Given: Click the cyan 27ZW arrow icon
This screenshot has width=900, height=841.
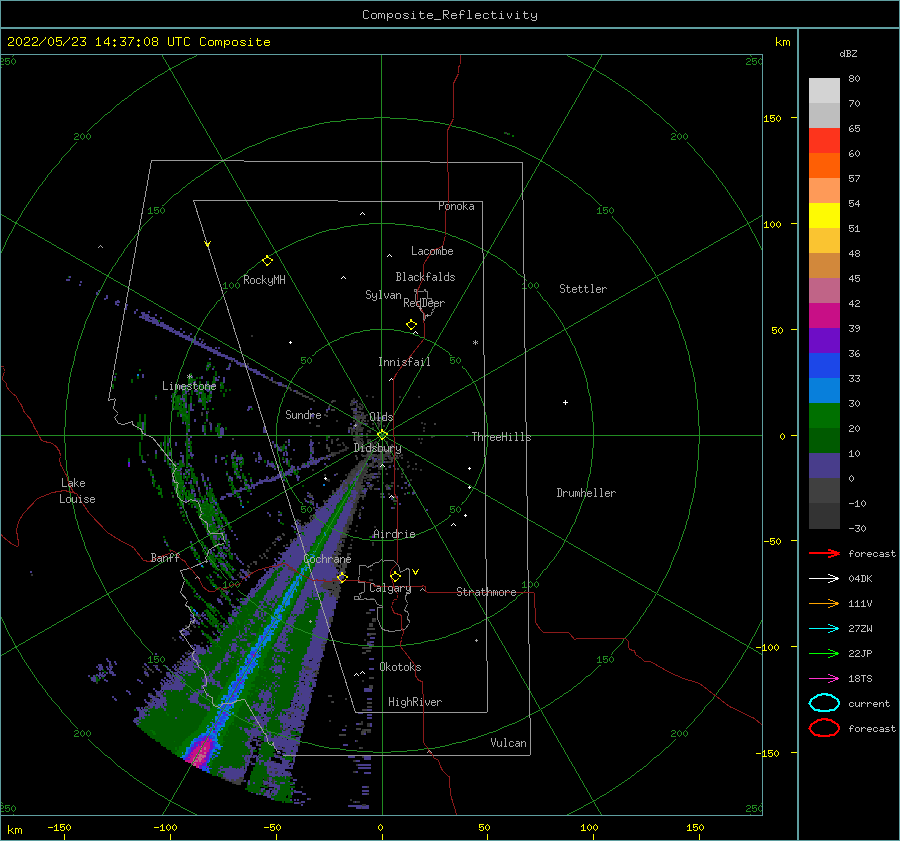Looking at the screenshot, I should coord(824,629).
